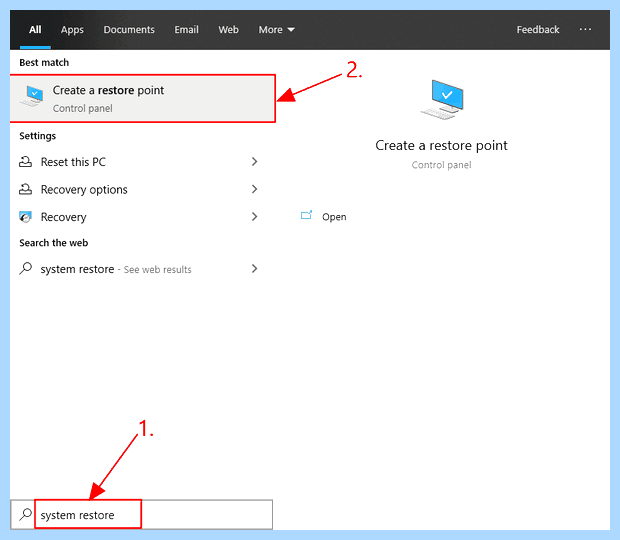Image resolution: width=620 pixels, height=540 pixels.
Task: Expand the Recovery result chevron
Action: 255,217
